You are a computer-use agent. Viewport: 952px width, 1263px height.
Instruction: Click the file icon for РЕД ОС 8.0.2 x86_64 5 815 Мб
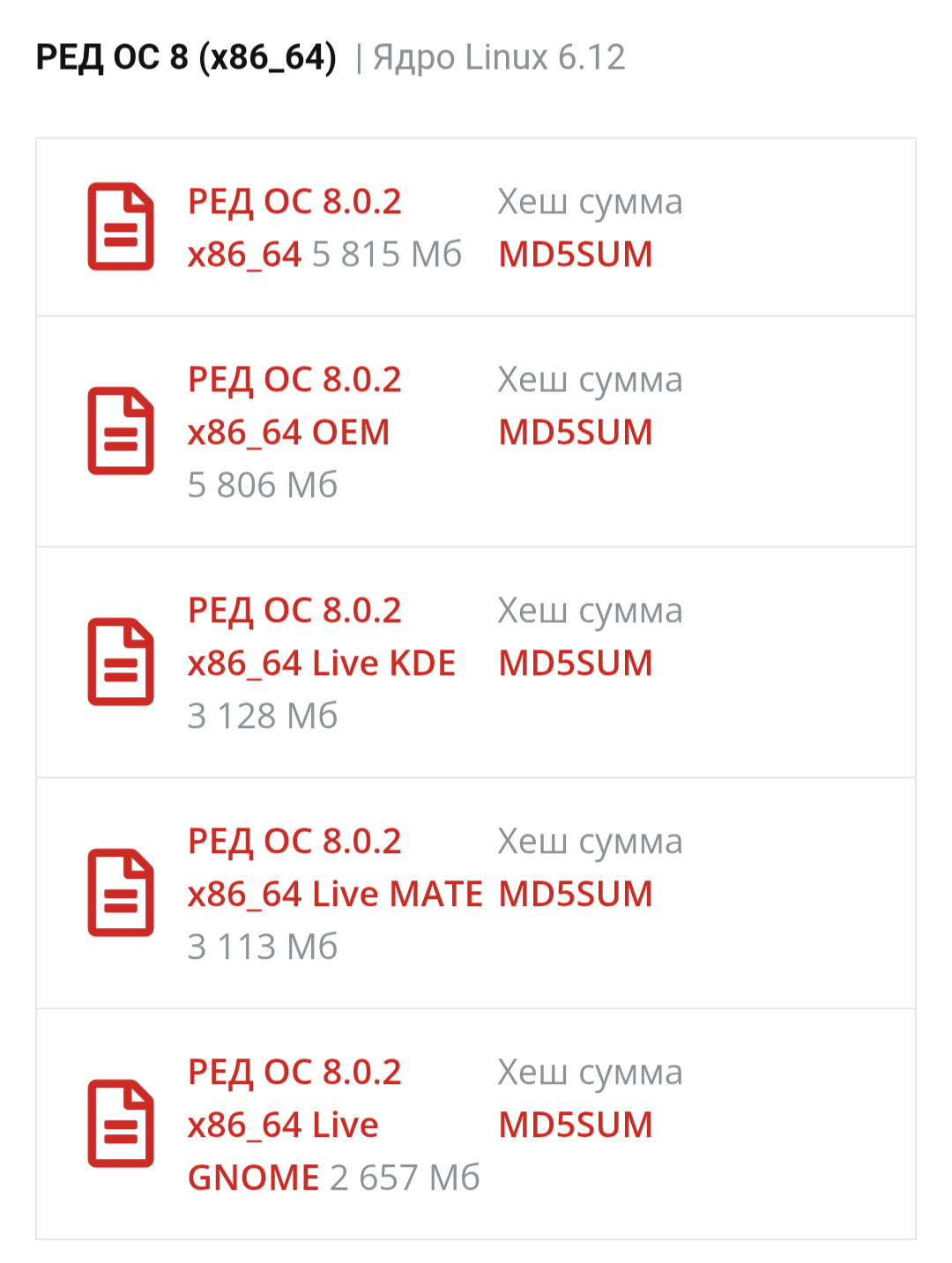[121, 227]
